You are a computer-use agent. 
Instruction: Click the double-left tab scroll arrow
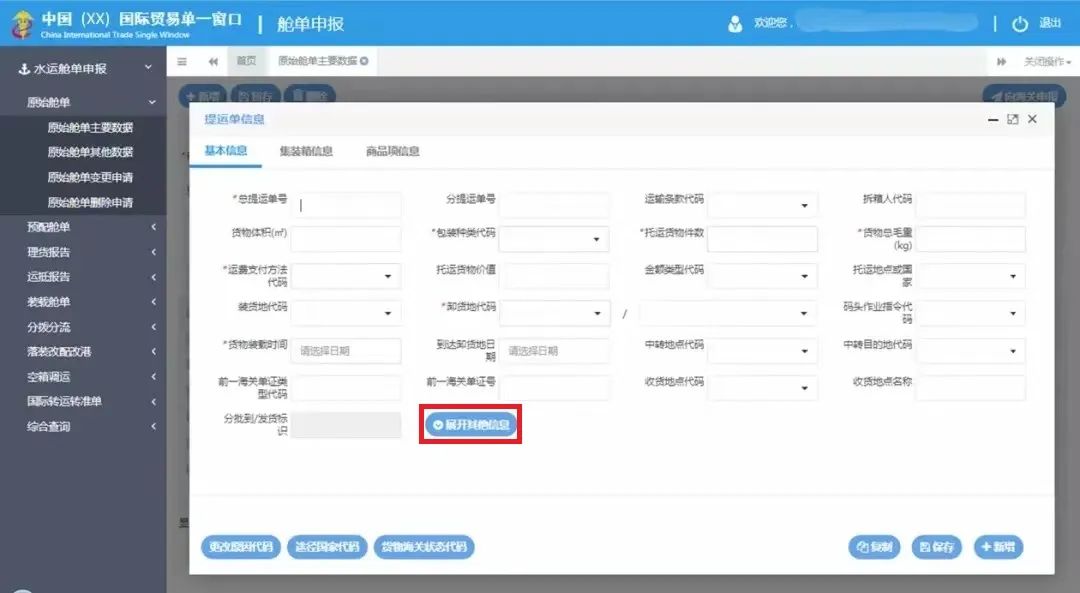tap(213, 61)
